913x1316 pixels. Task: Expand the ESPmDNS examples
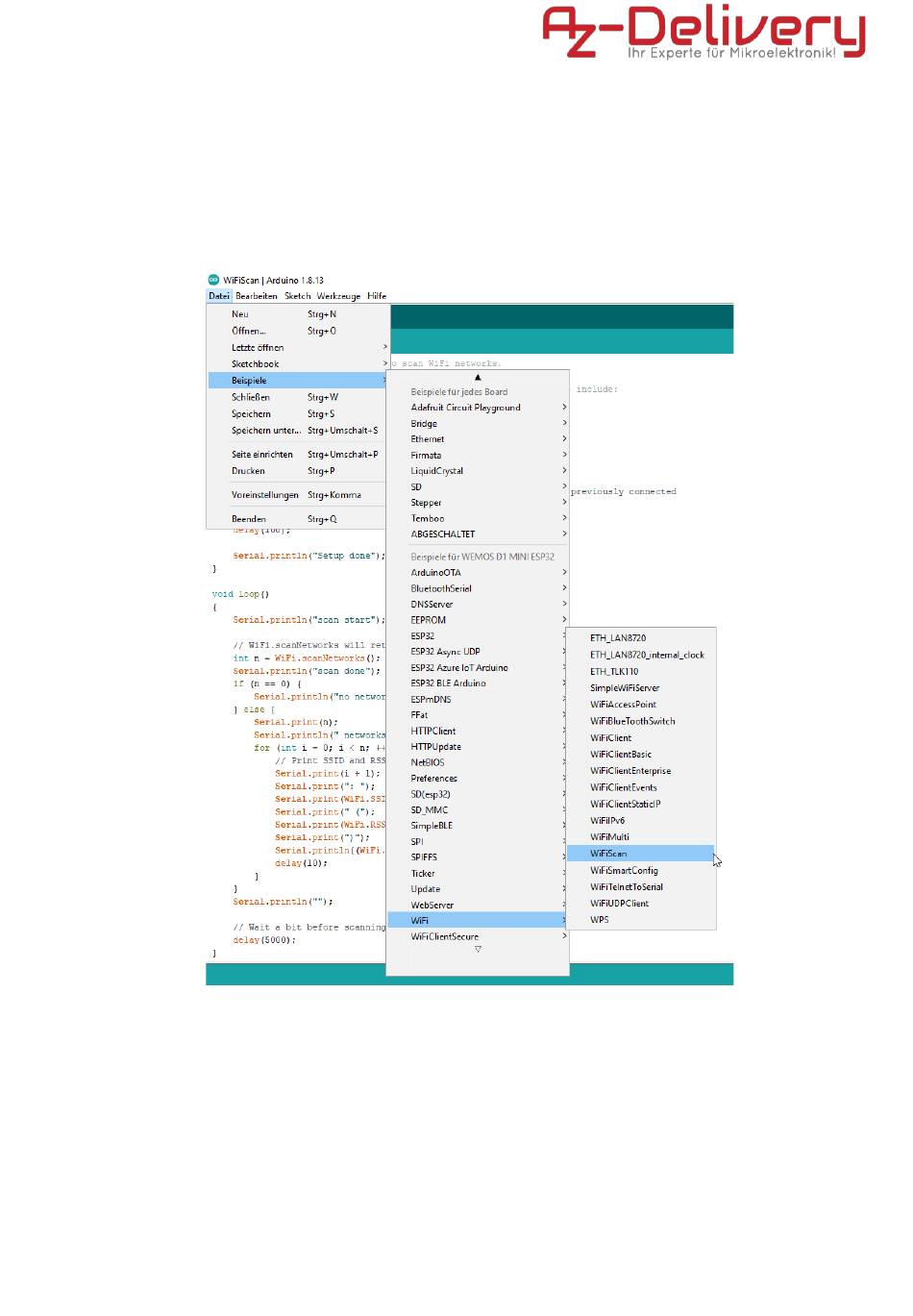tap(478, 700)
